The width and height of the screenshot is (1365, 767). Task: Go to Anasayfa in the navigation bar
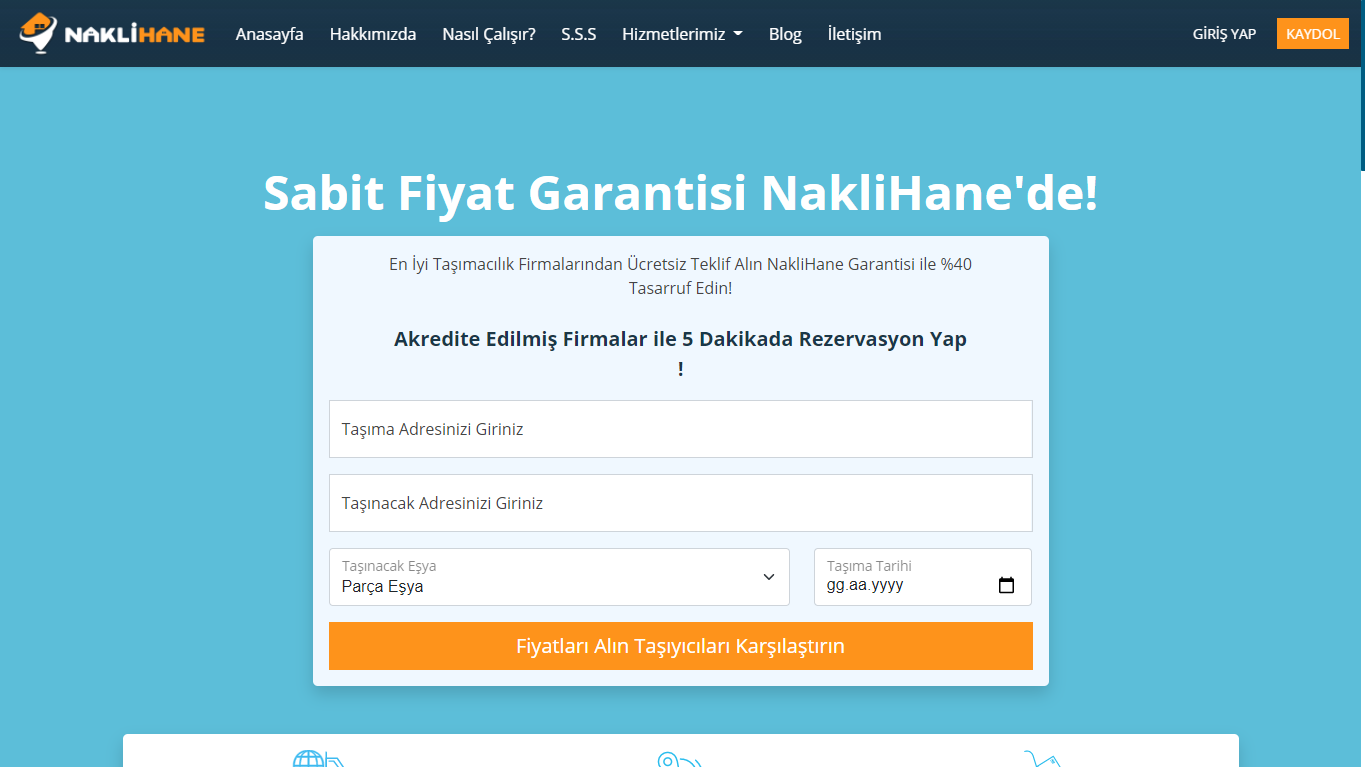click(269, 34)
